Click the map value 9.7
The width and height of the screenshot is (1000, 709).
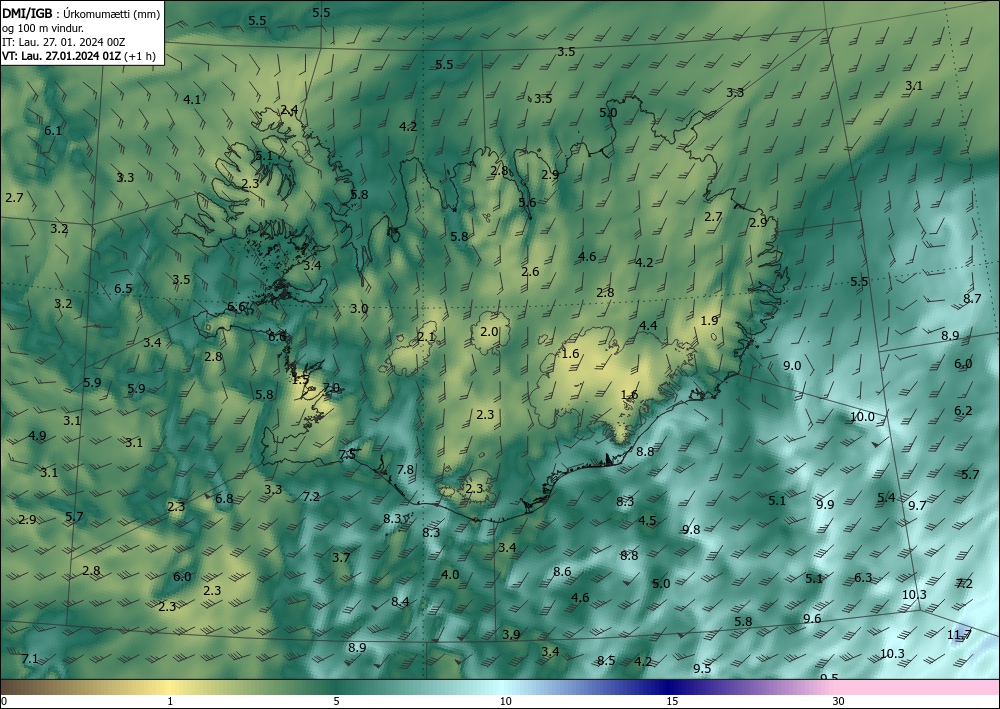coord(917,506)
